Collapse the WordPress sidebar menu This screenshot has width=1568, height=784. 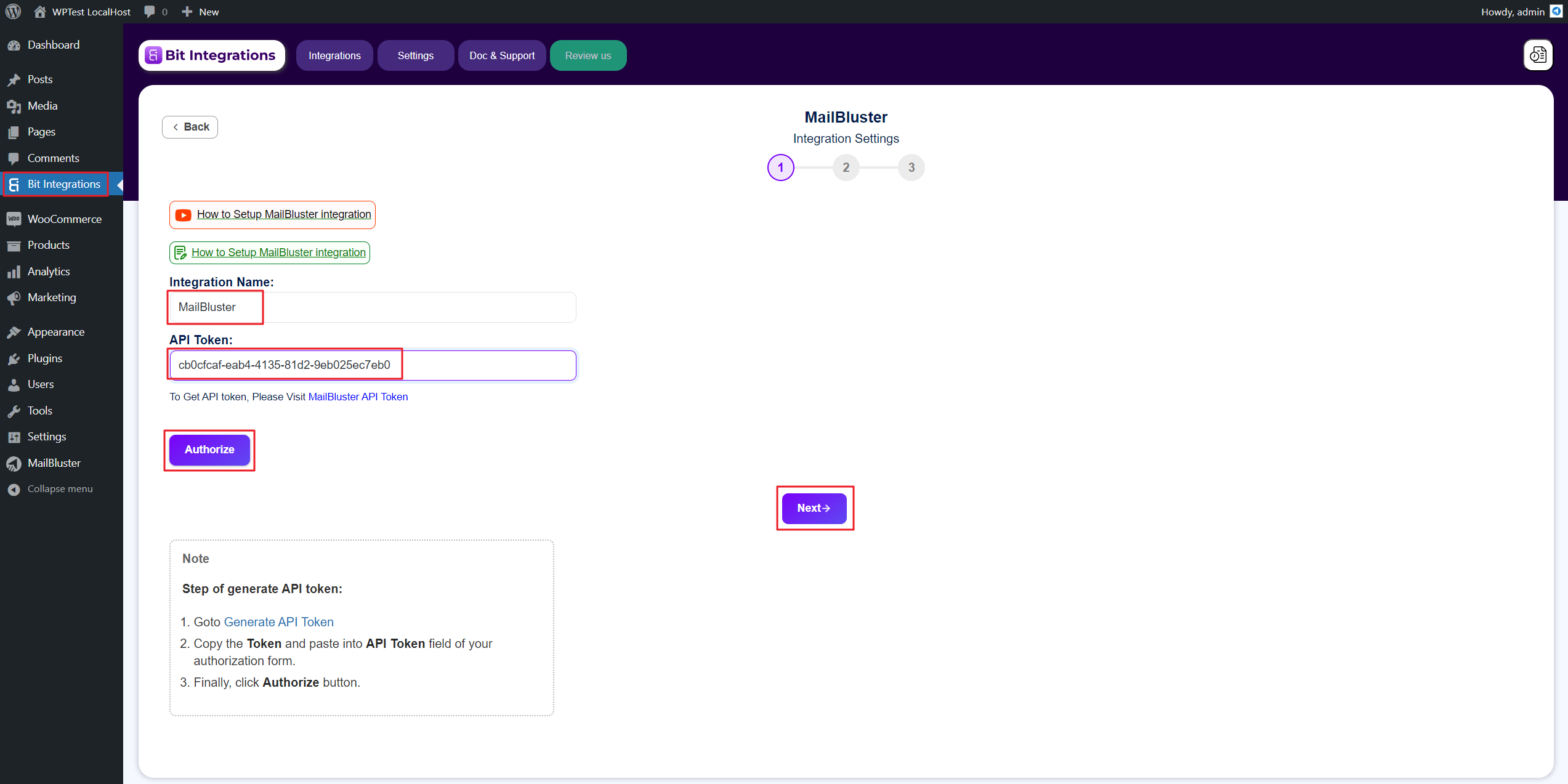[x=59, y=488]
